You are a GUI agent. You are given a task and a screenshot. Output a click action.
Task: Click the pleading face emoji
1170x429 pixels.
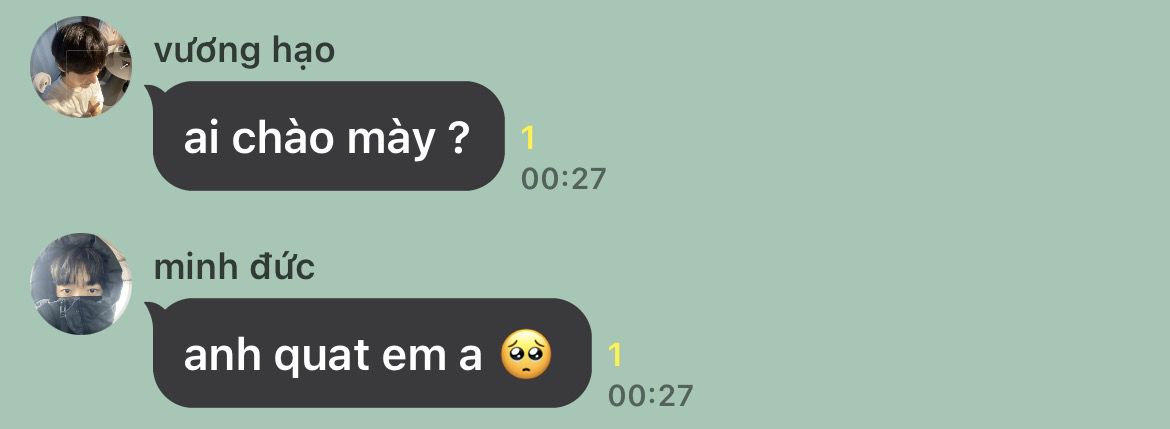(526, 354)
